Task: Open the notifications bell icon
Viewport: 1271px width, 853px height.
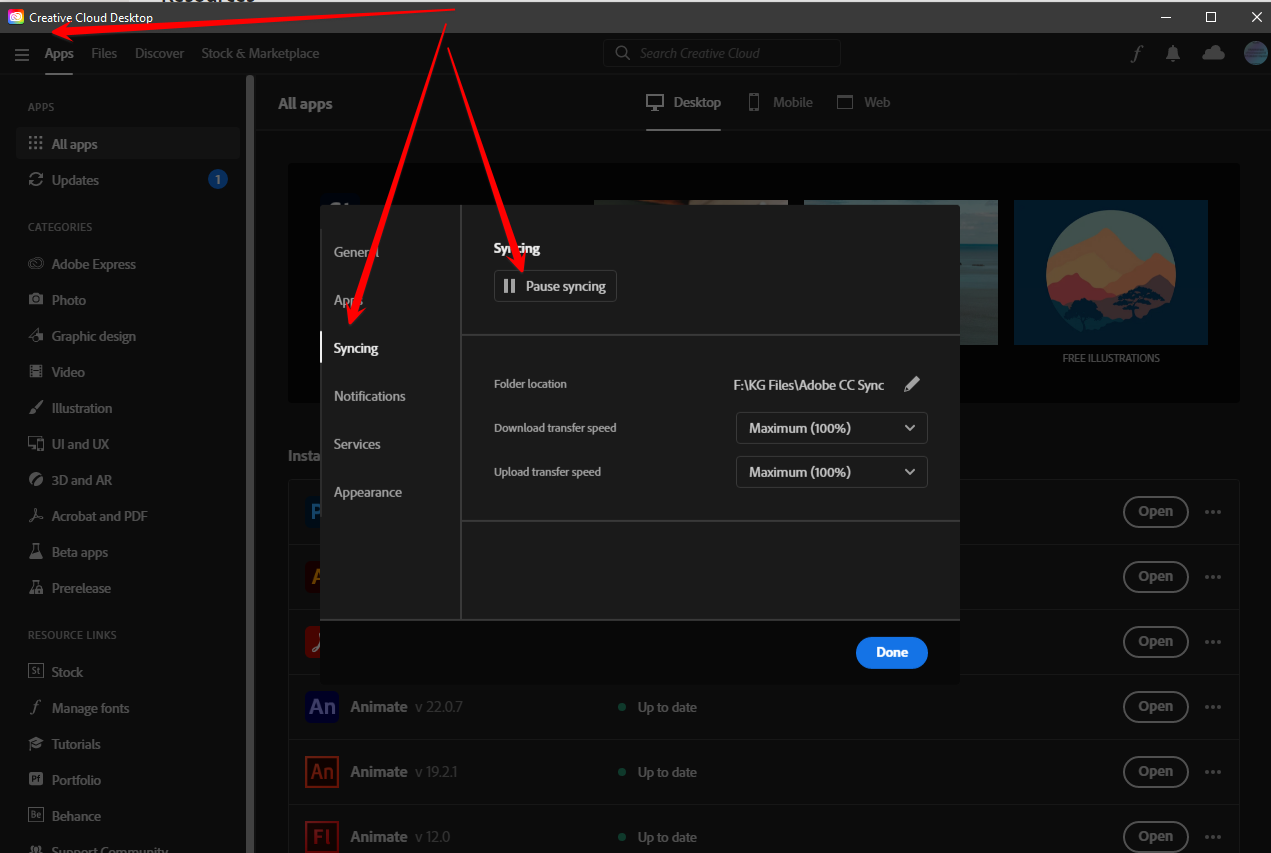Action: 1173,53
